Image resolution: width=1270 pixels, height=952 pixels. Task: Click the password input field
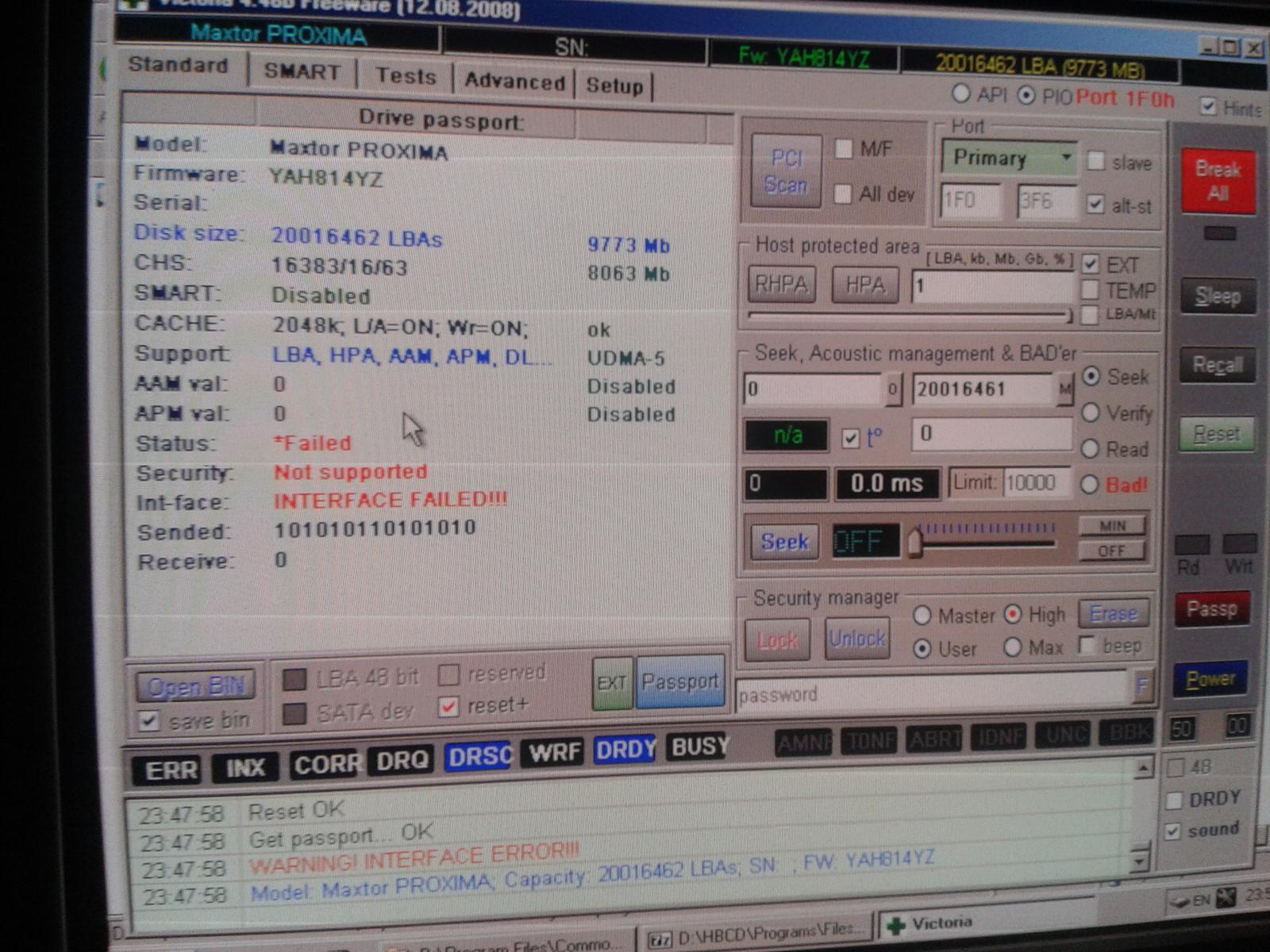[x=933, y=693]
